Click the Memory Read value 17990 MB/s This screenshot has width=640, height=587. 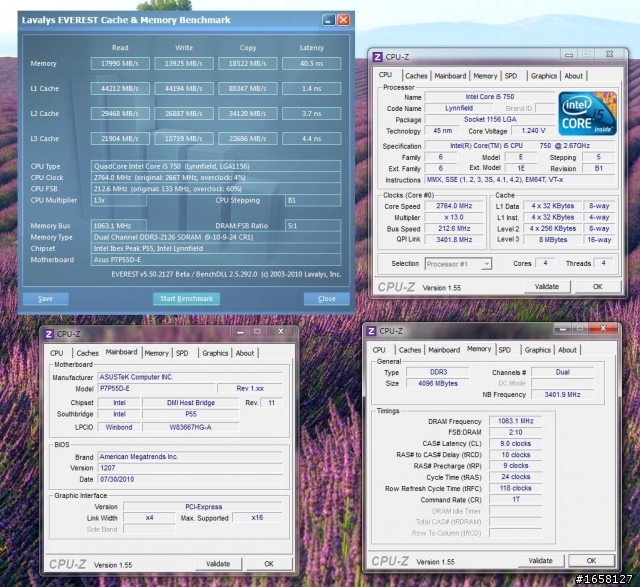tap(120, 64)
